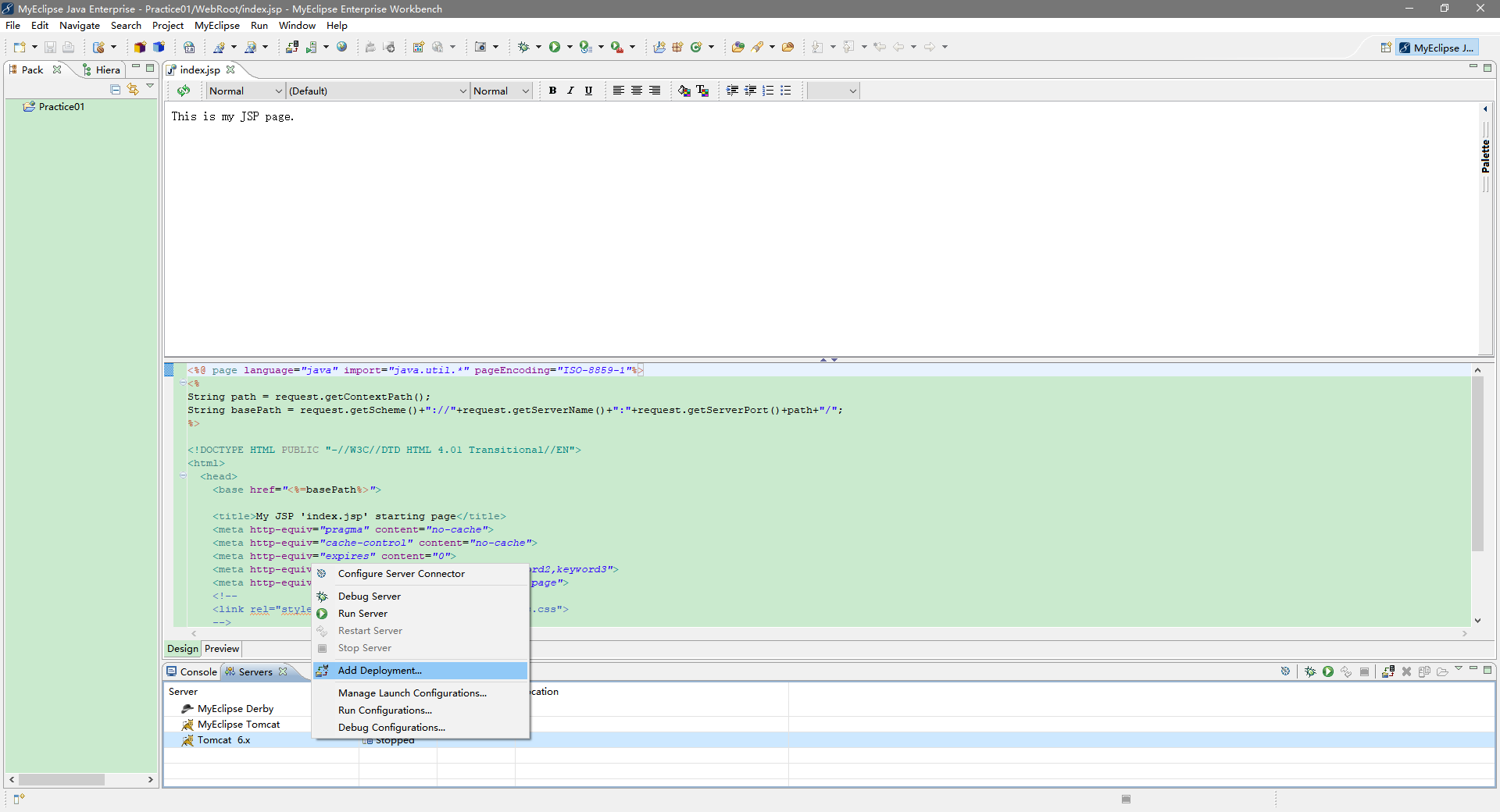Click the background color icon in toolbar
The height and width of the screenshot is (812, 1500).
684,91
